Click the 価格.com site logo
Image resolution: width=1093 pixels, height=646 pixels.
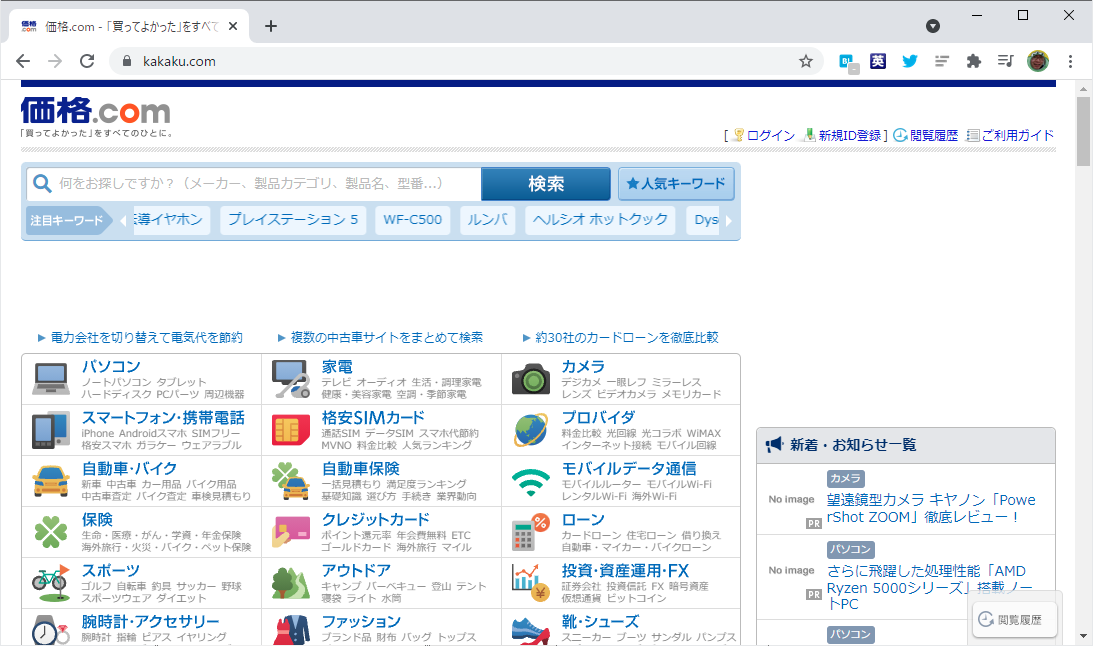click(x=95, y=111)
